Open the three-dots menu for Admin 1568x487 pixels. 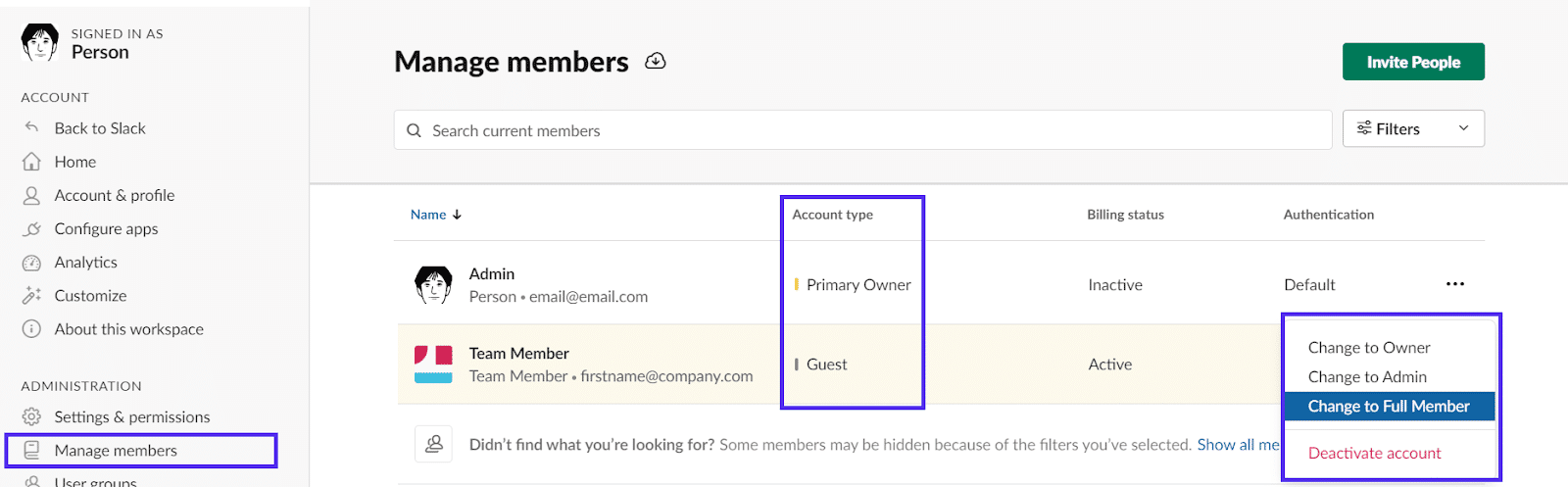[x=1455, y=284]
